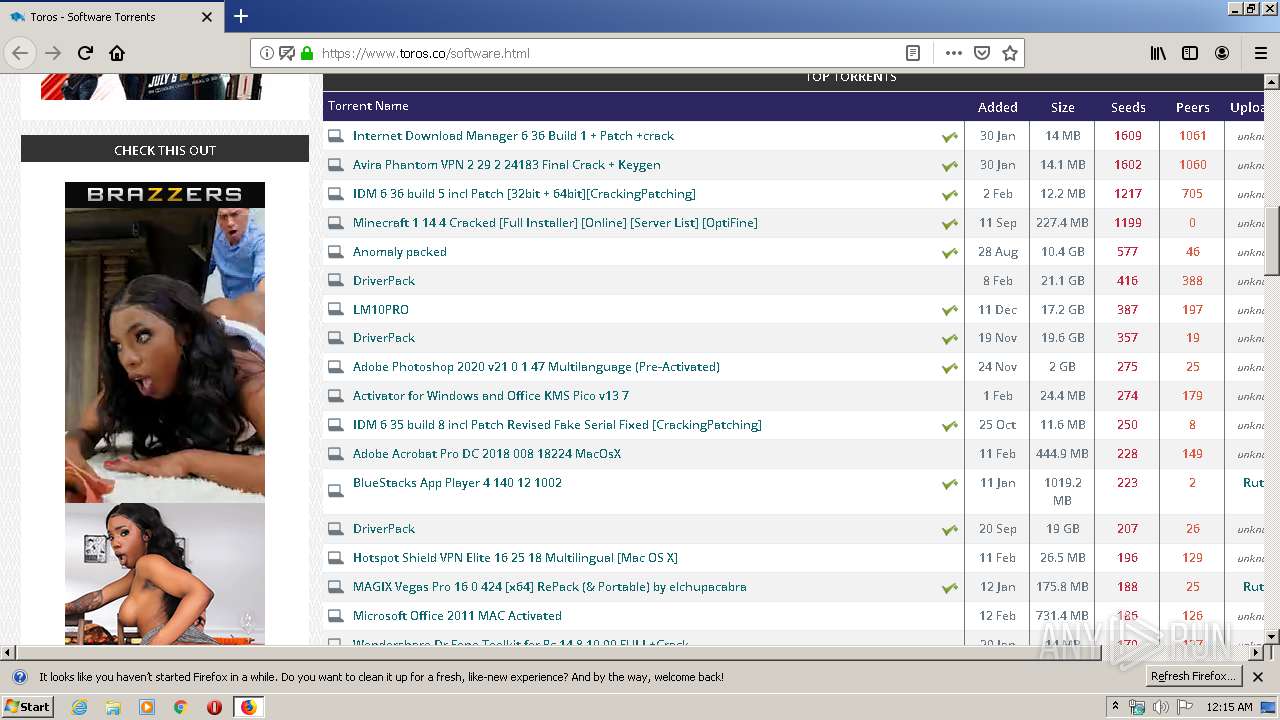Viewport: 1280px width, 720px height.
Task: Click verified checkmark for Avira Phantom VPN
Action: pyautogui.click(x=949, y=166)
